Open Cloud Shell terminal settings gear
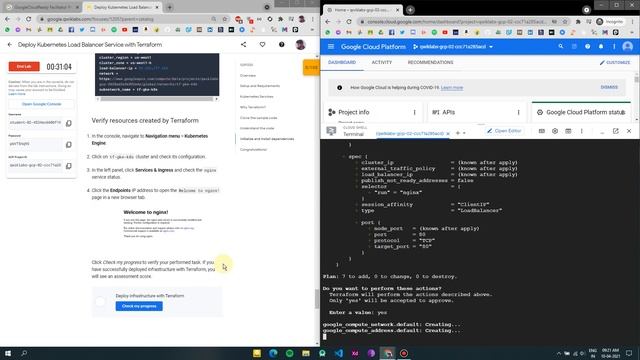The width and height of the screenshot is (640, 360). point(555,131)
